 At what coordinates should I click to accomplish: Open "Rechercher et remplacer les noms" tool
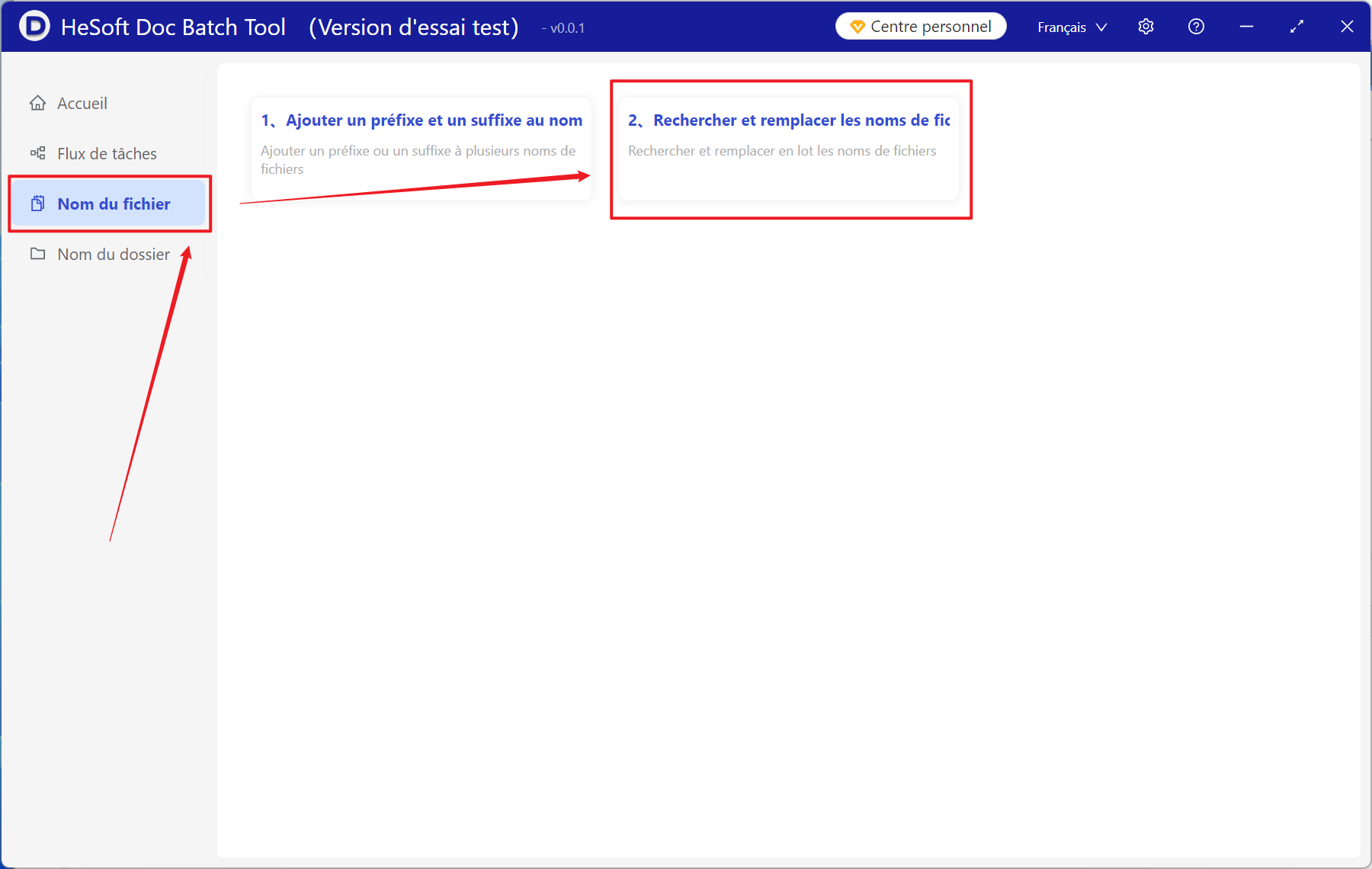(800, 120)
